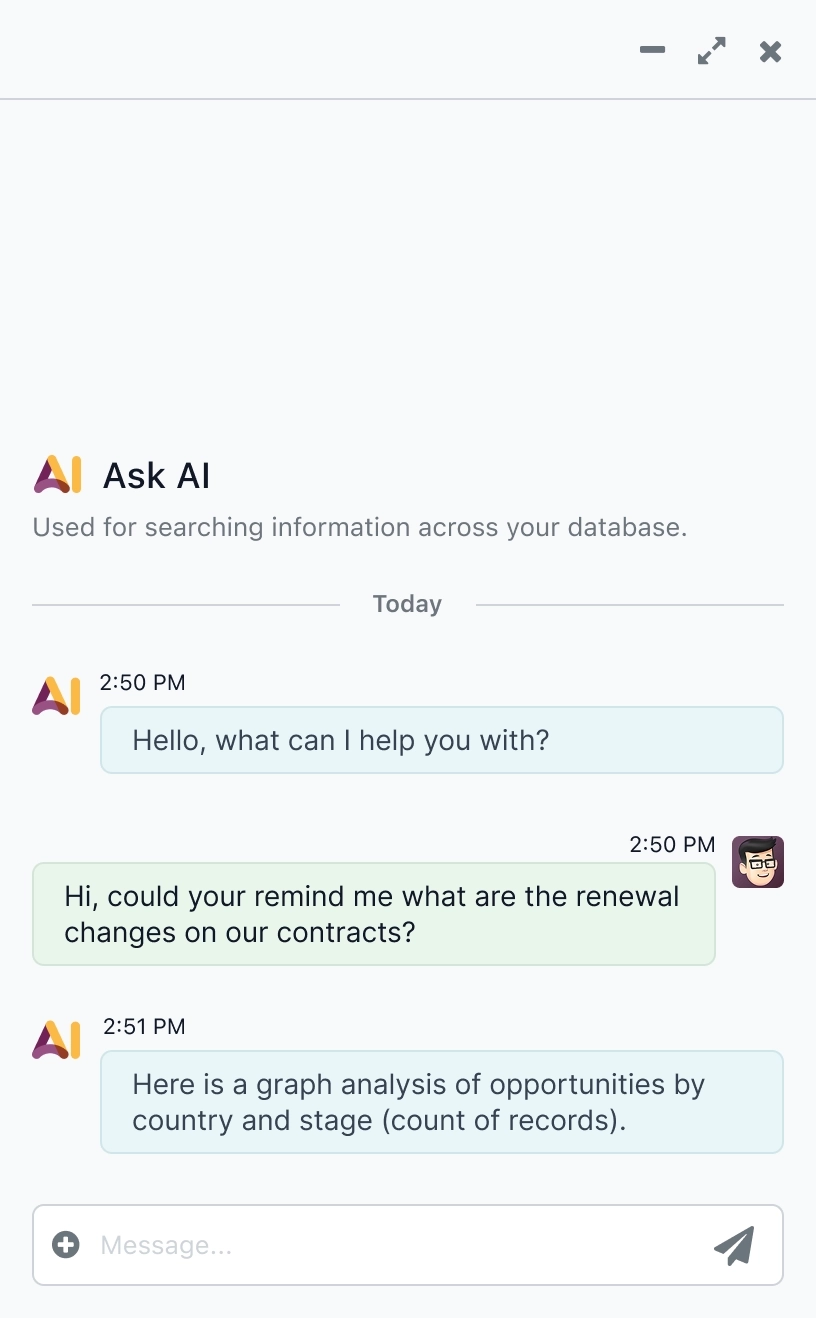The width and height of the screenshot is (816, 1318).
Task: Expand the chat window with arrows icon
Action: (711, 51)
